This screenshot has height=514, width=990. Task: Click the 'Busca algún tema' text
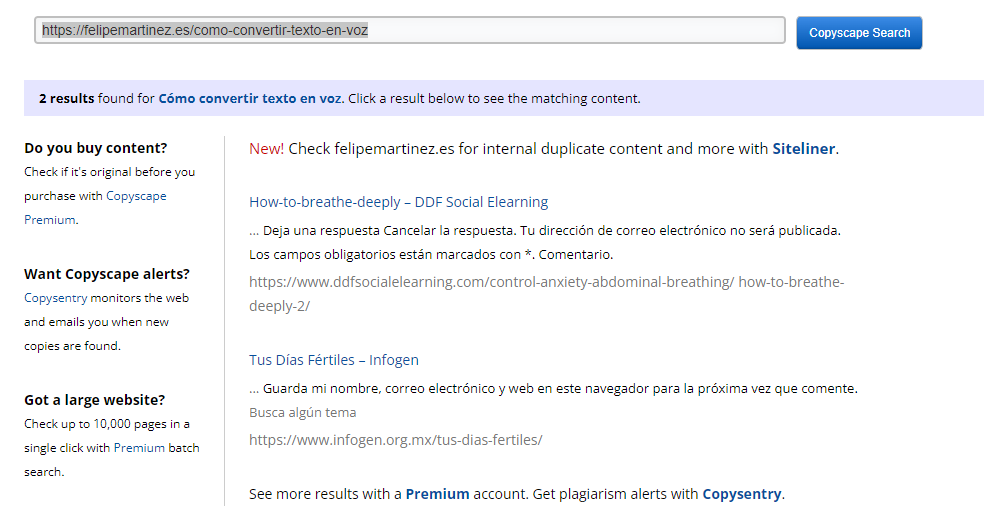(x=302, y=412)
